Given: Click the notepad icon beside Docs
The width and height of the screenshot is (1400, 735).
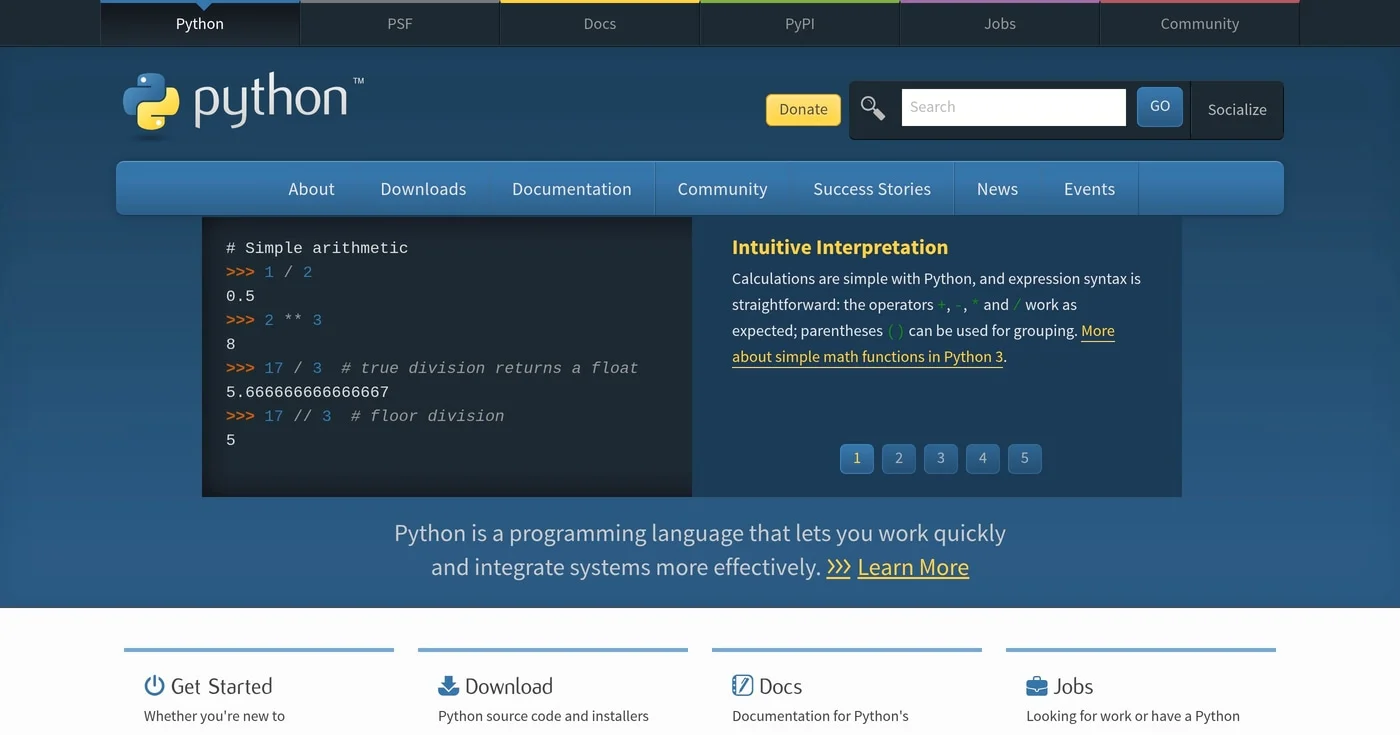Looking at the screenshot, I should point(742,685).
